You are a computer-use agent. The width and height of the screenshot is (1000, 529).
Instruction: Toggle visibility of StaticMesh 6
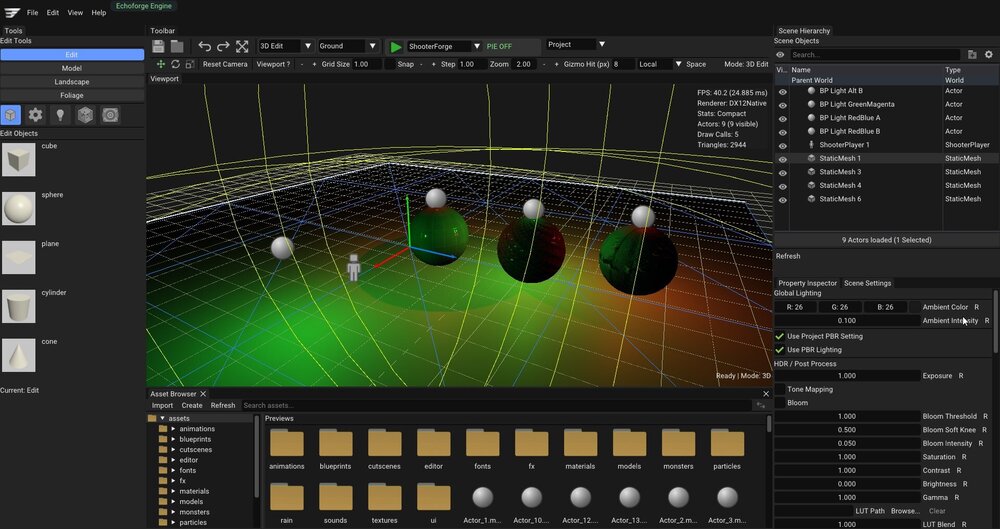783,200
